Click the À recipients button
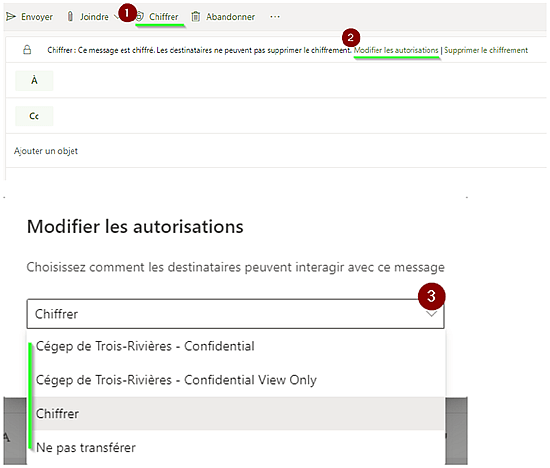 [34, 81]
